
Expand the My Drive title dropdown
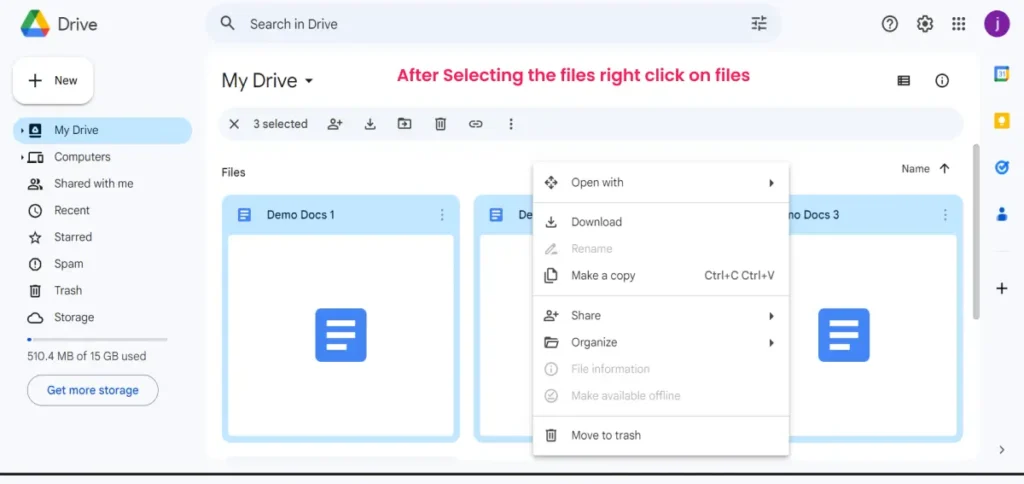pos(309,81)
